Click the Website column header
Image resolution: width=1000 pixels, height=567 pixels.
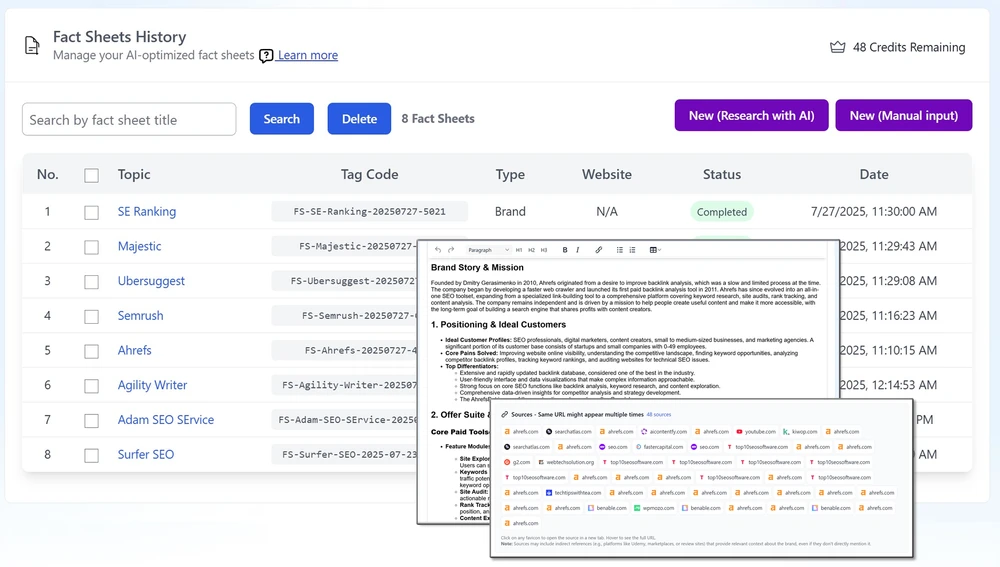coord(607,174)
